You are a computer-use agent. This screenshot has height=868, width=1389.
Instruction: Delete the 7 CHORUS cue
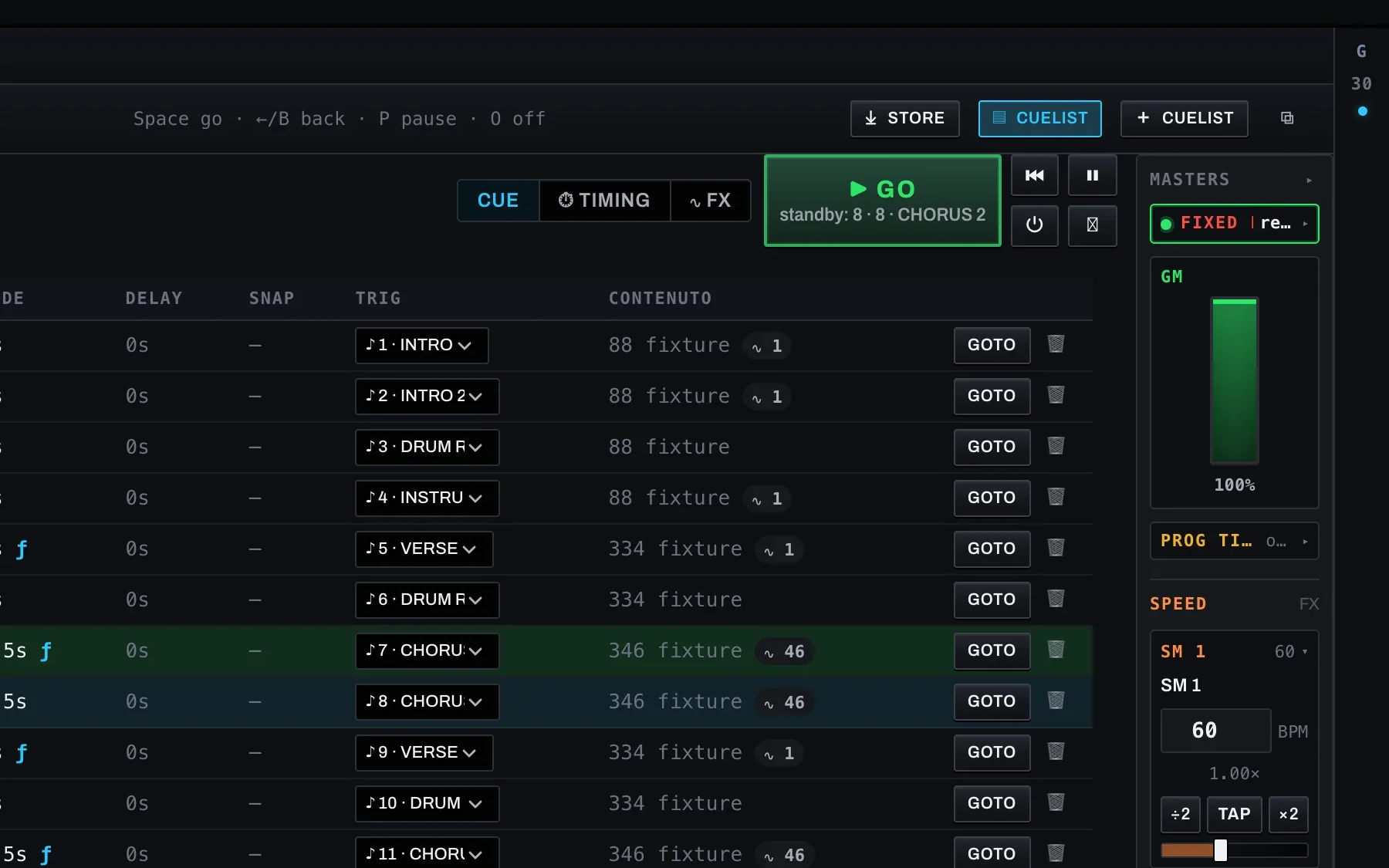click(1056, 650)
